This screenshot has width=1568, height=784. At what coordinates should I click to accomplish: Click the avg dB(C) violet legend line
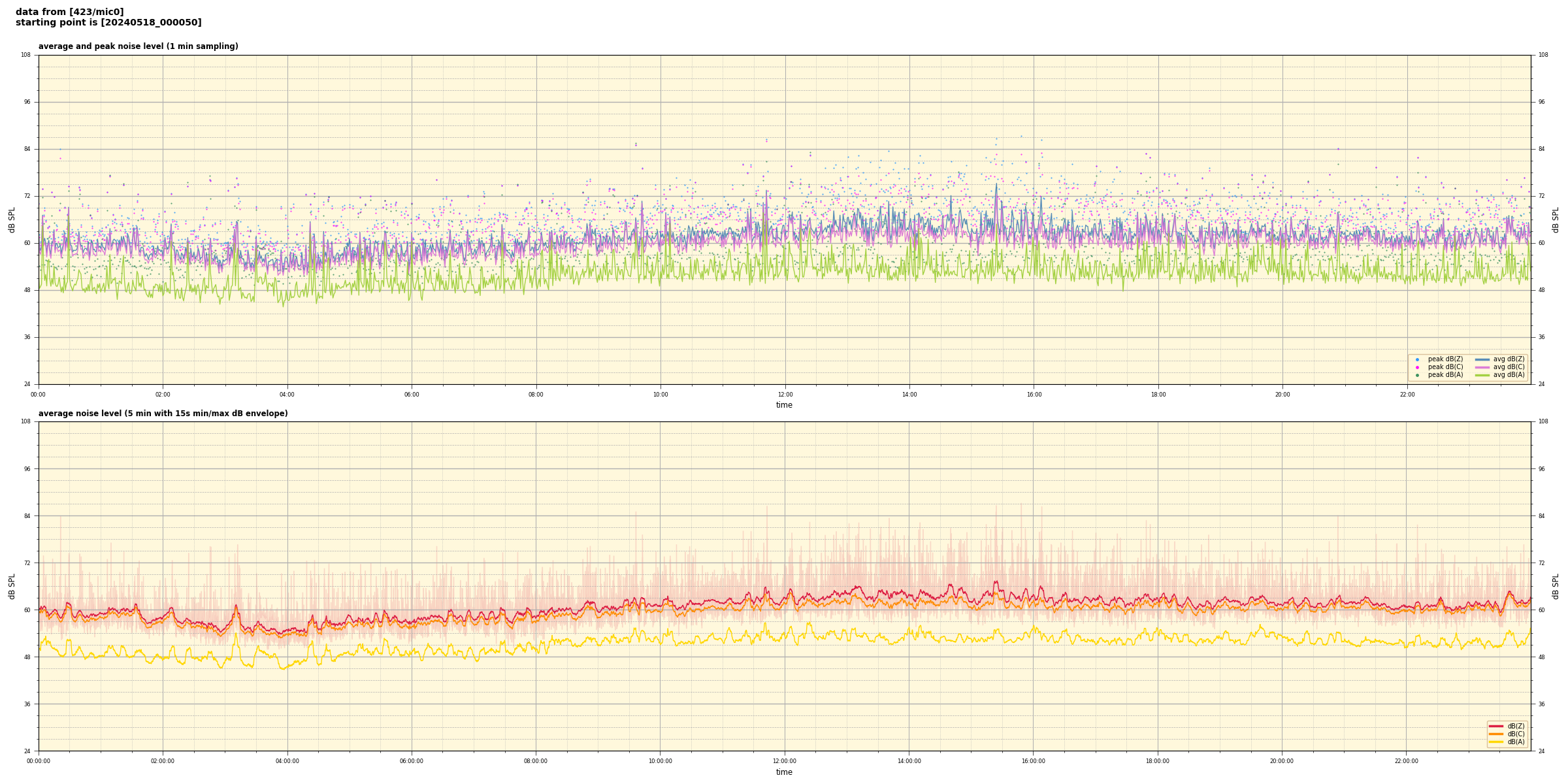coord(1482,367)
